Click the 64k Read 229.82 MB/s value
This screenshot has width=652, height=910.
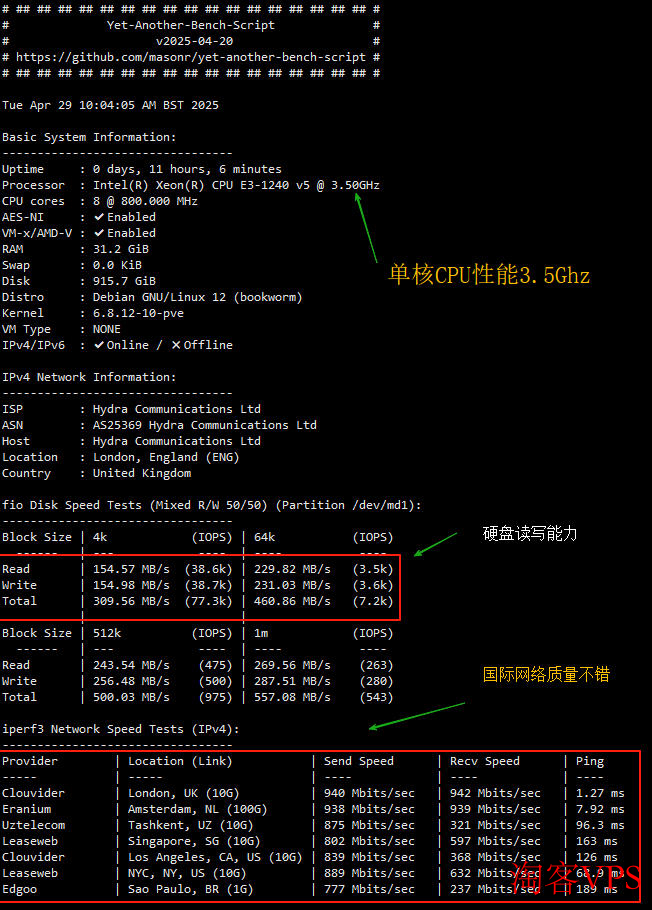(292, 569)
